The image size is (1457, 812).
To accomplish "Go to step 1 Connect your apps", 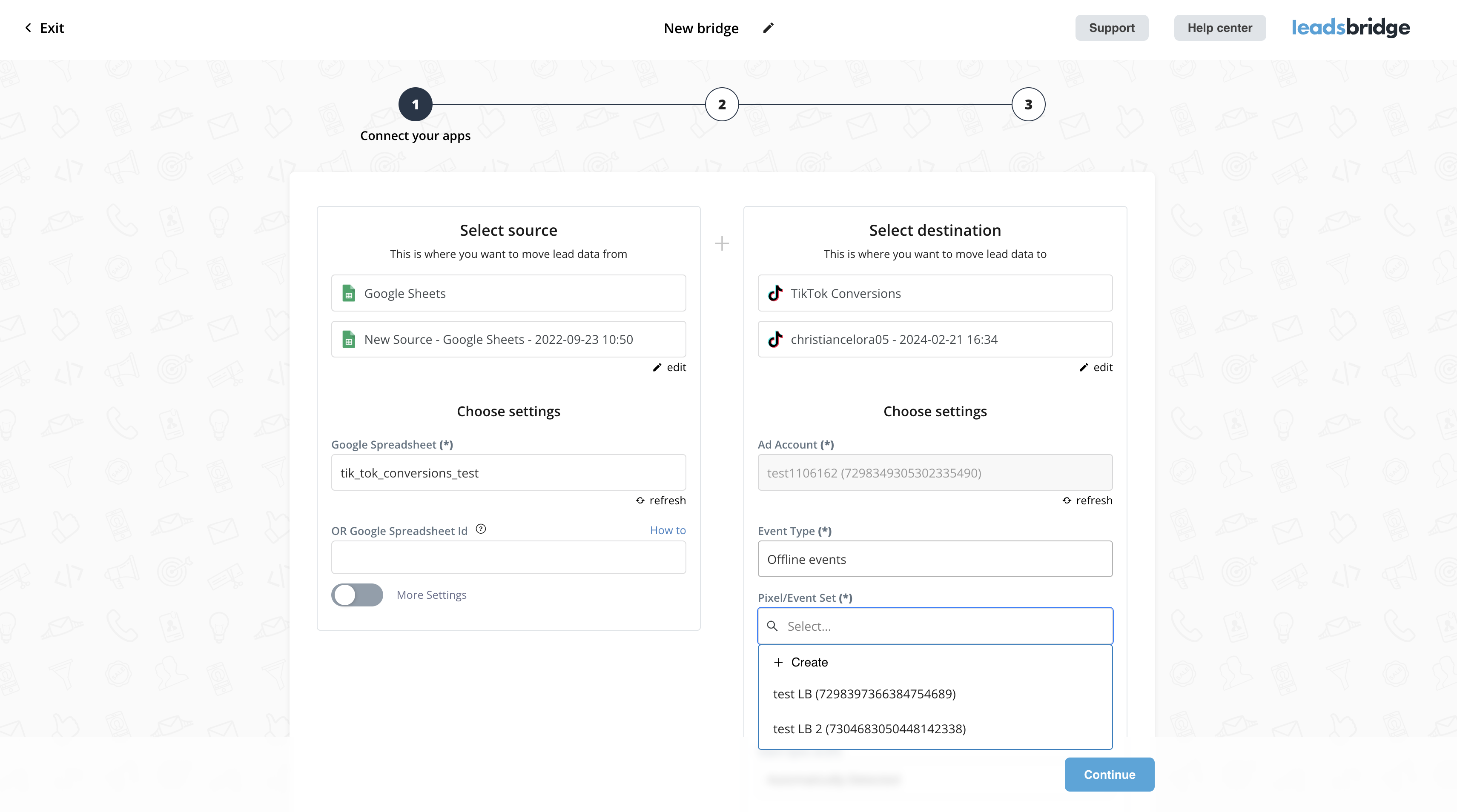I will (415, 105).
